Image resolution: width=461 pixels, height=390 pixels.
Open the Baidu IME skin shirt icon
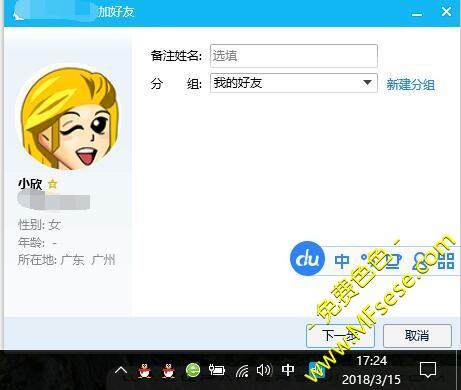393,261
